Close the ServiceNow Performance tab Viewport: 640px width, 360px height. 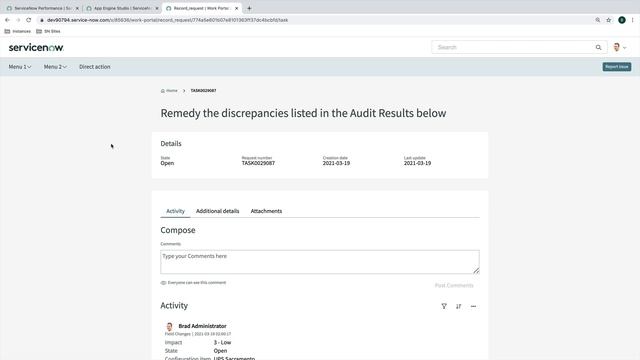[x=77, y=8]
